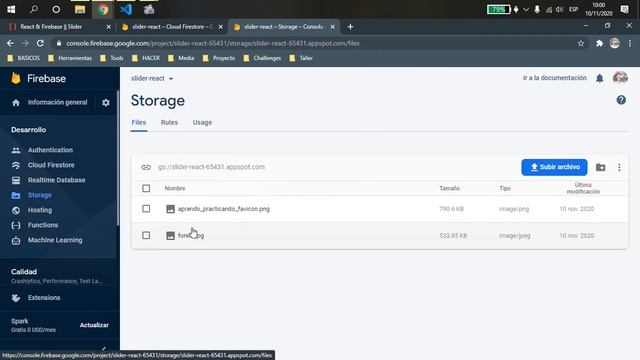Check the forest jpg row checkbox
Image resolution: width=640 pixels, height=360 pixels.
pyautogui.click(x=146, y=236)
